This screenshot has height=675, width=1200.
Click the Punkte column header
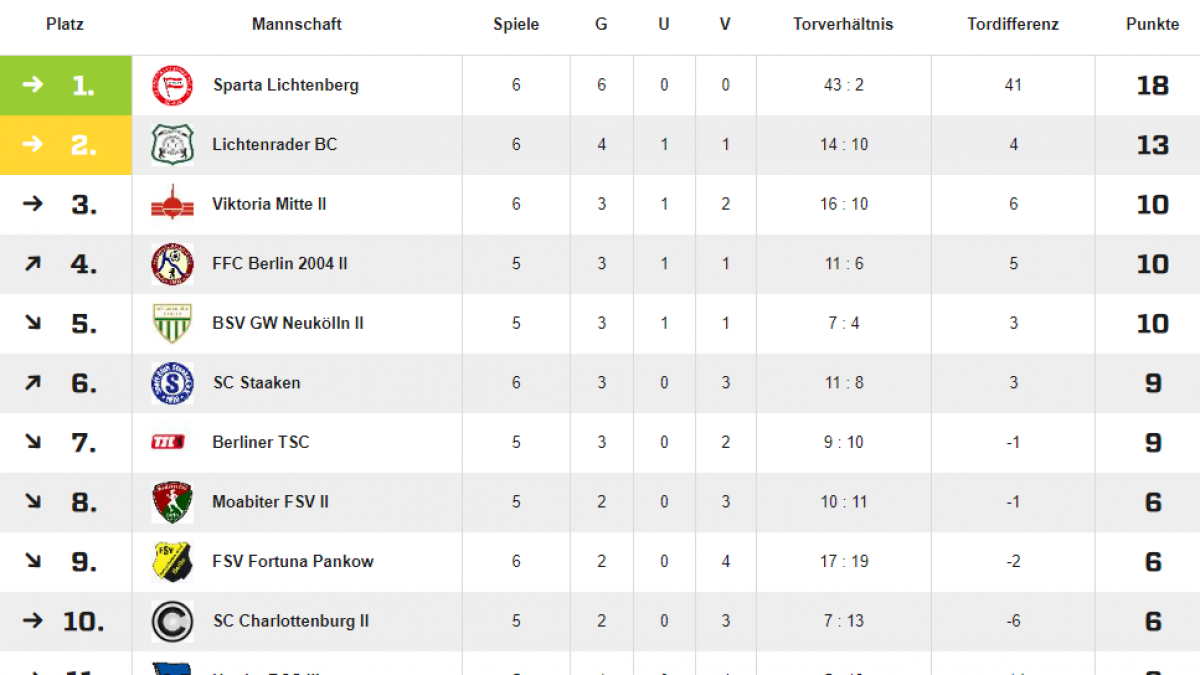point(1153,24)
